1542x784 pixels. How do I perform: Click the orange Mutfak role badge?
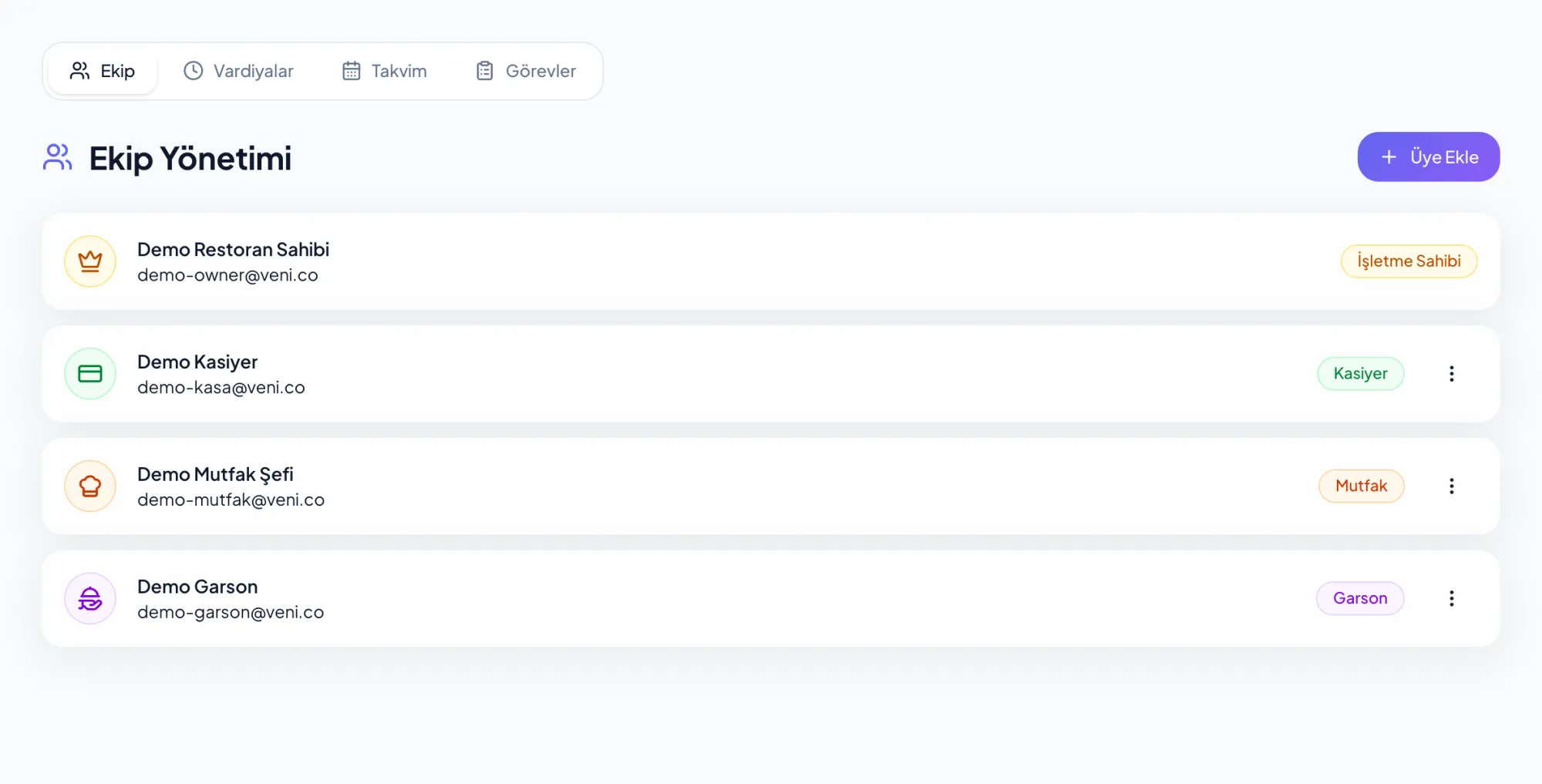pyautogui.click(x=1361, y=486)
